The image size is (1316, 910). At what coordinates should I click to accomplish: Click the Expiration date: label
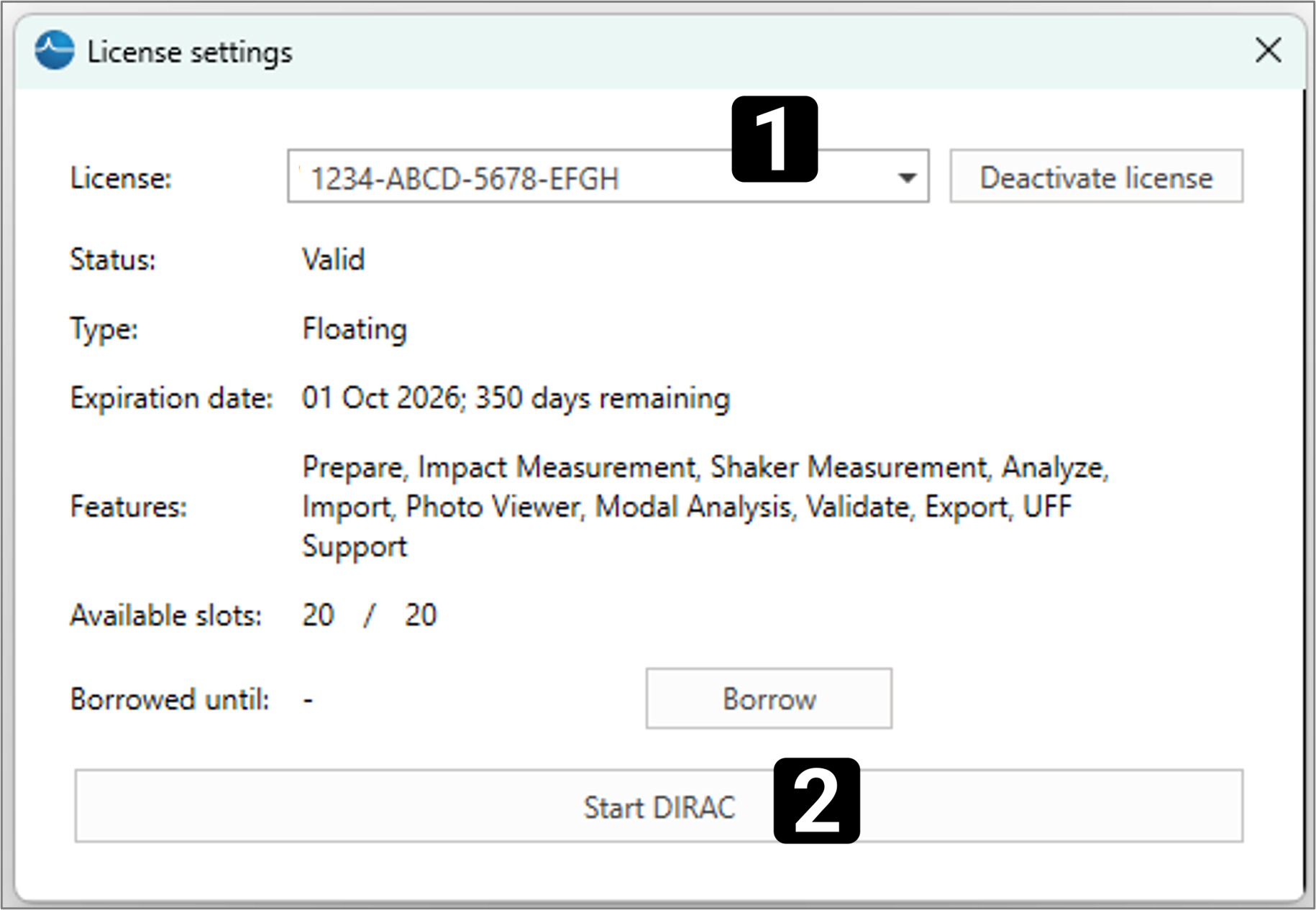coord(171,398)
